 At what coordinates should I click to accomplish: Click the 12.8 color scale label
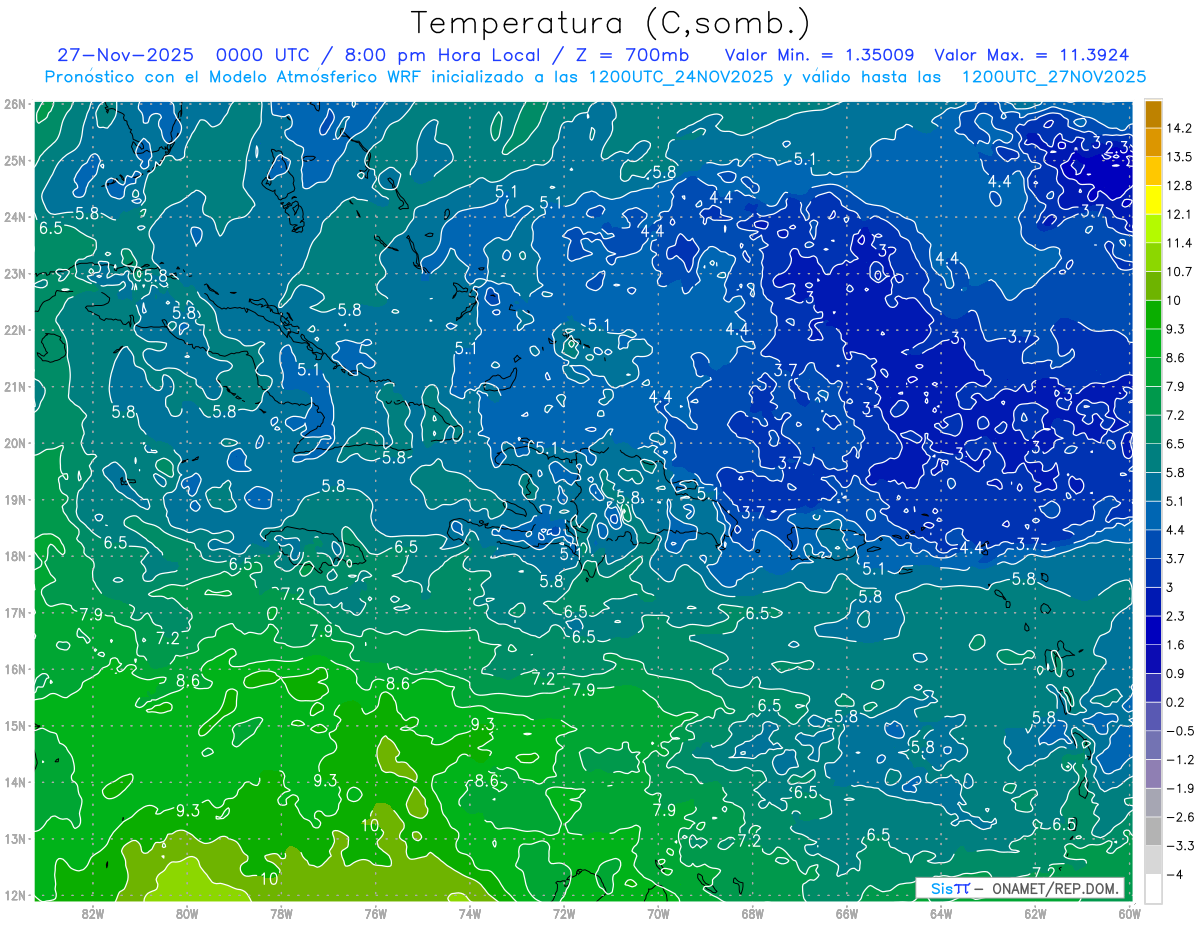tap(1179, 186)
